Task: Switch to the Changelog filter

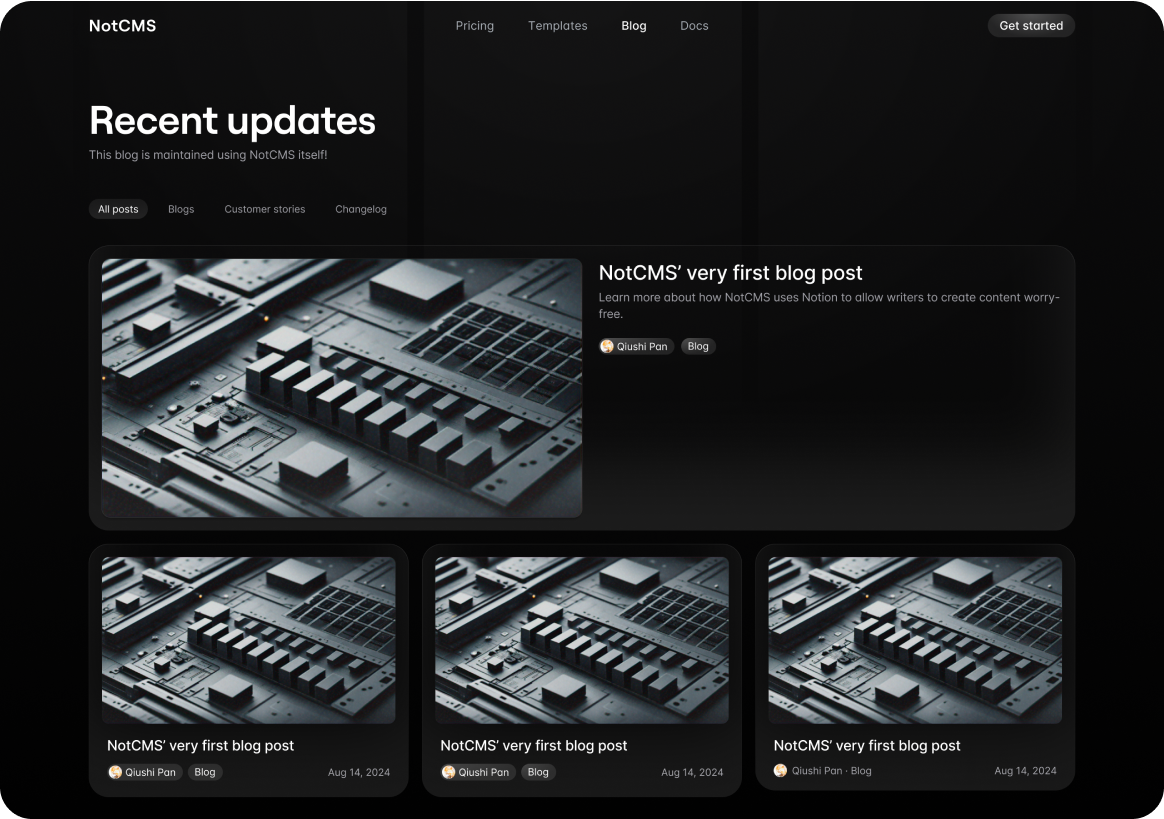Action: point(360,209)
